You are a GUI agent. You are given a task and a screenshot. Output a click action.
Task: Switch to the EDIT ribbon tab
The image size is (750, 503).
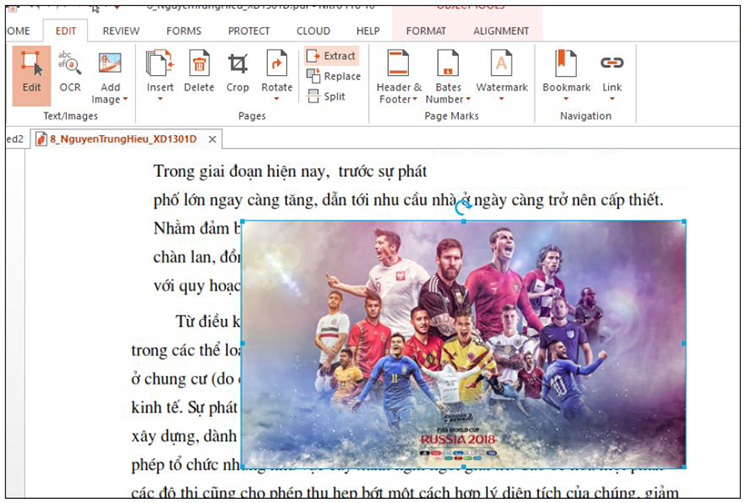[66, 31]
